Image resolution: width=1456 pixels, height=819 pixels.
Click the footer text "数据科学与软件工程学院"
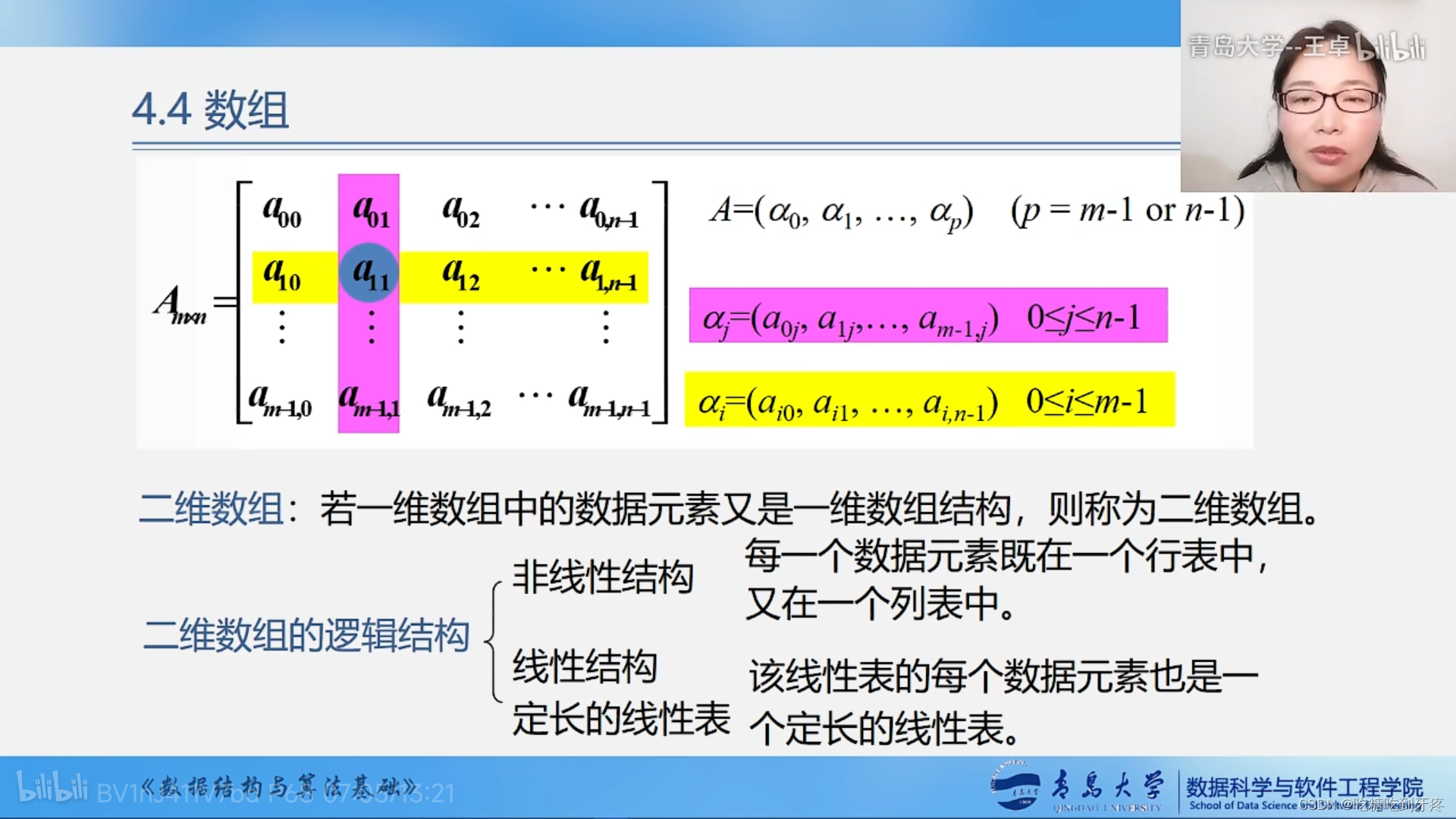(1304, 786)
